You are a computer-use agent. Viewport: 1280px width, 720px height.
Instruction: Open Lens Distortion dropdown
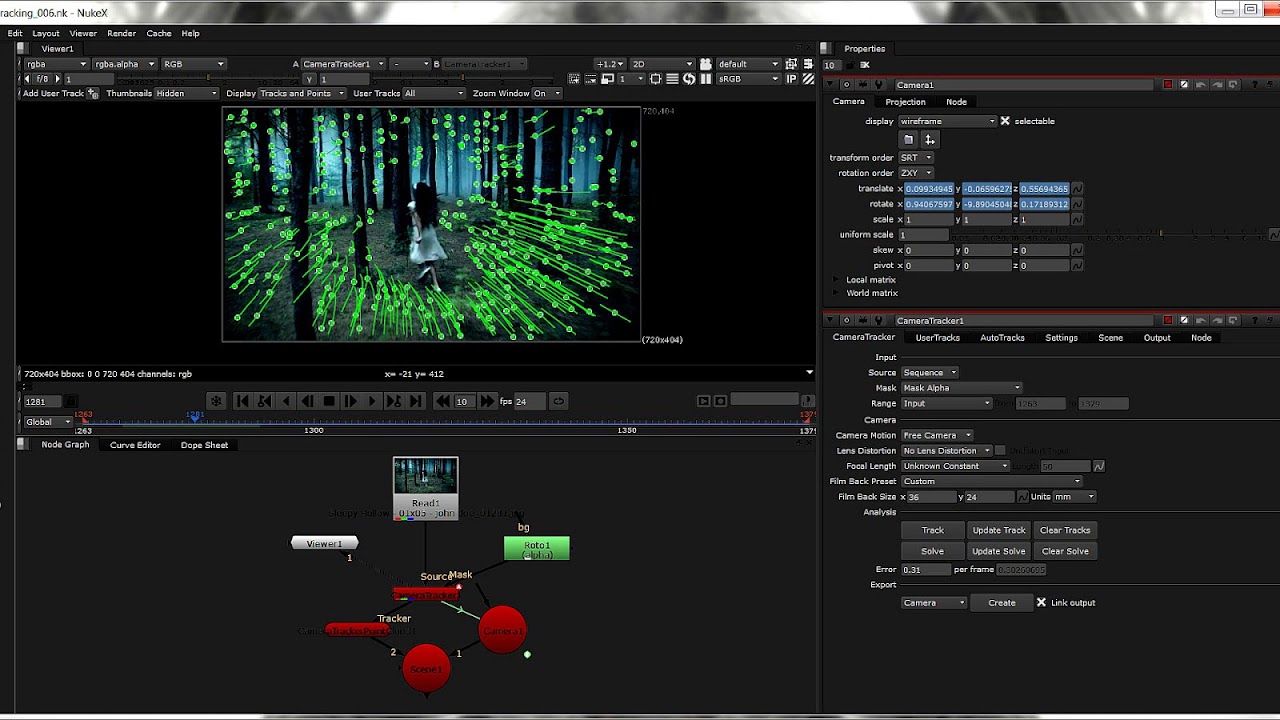point(946,451)
